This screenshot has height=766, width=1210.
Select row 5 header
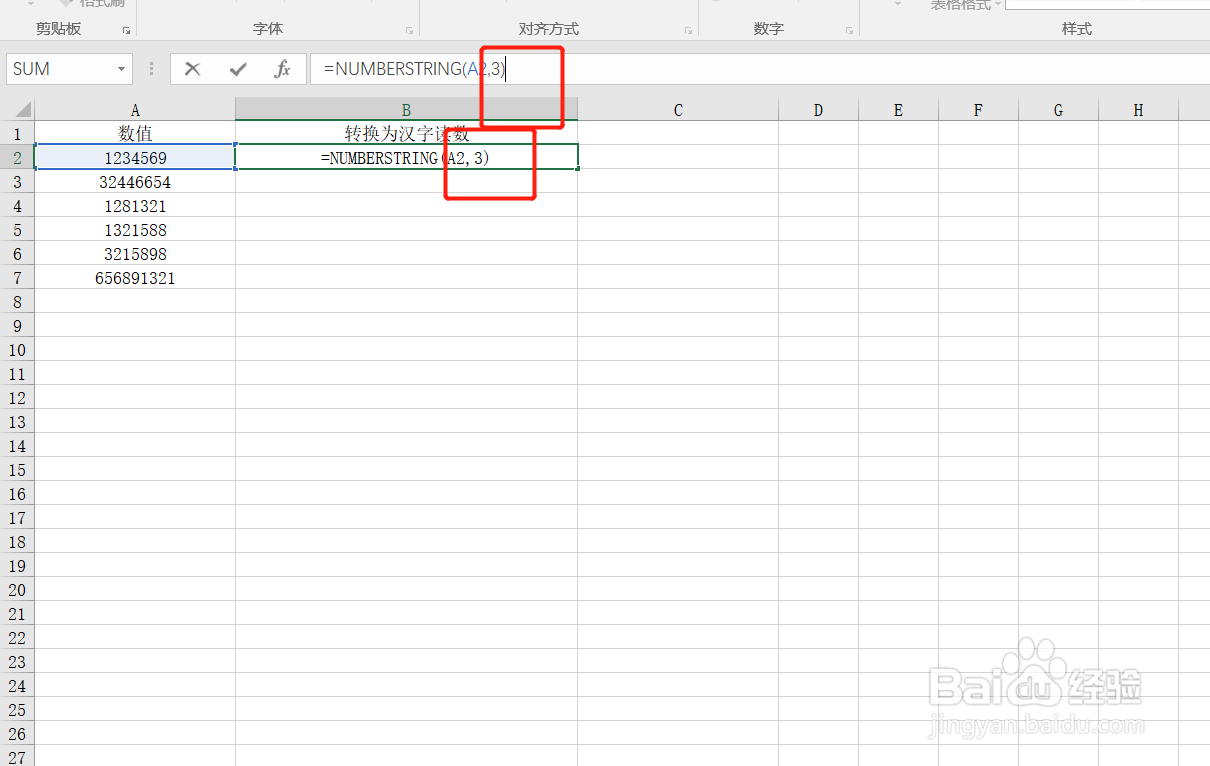click(17, 229)
